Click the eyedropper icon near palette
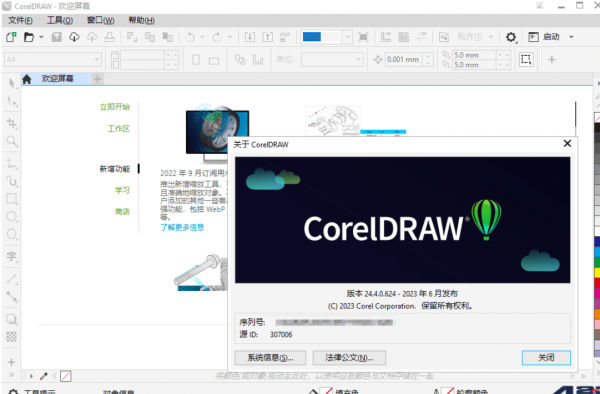 [44, 376]
